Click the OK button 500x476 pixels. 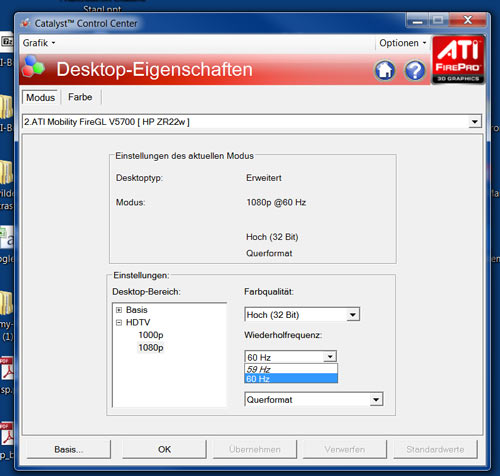click(164, 449)
